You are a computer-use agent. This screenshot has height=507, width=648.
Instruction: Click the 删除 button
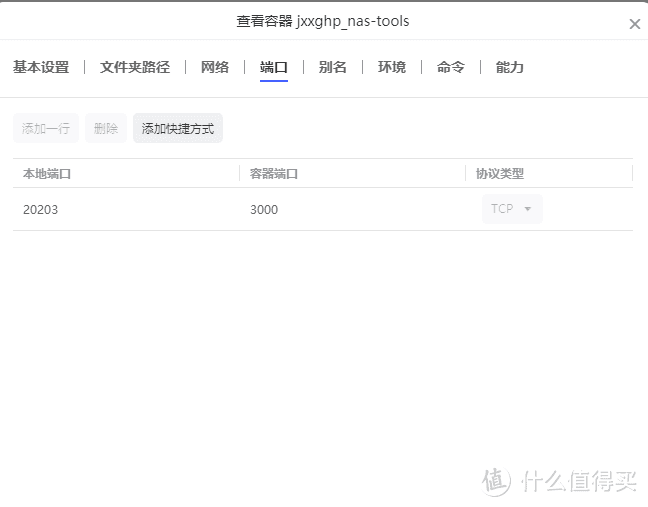106,129
